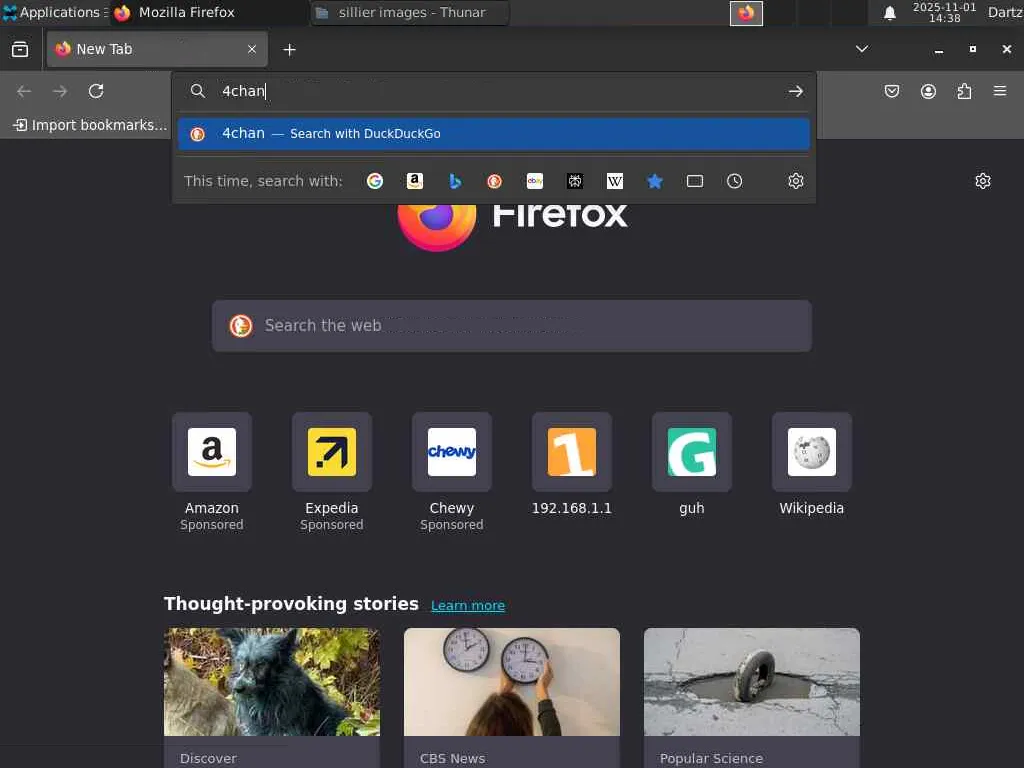Select the New Tab tab
1024x768 pixels.
[157, 49]
